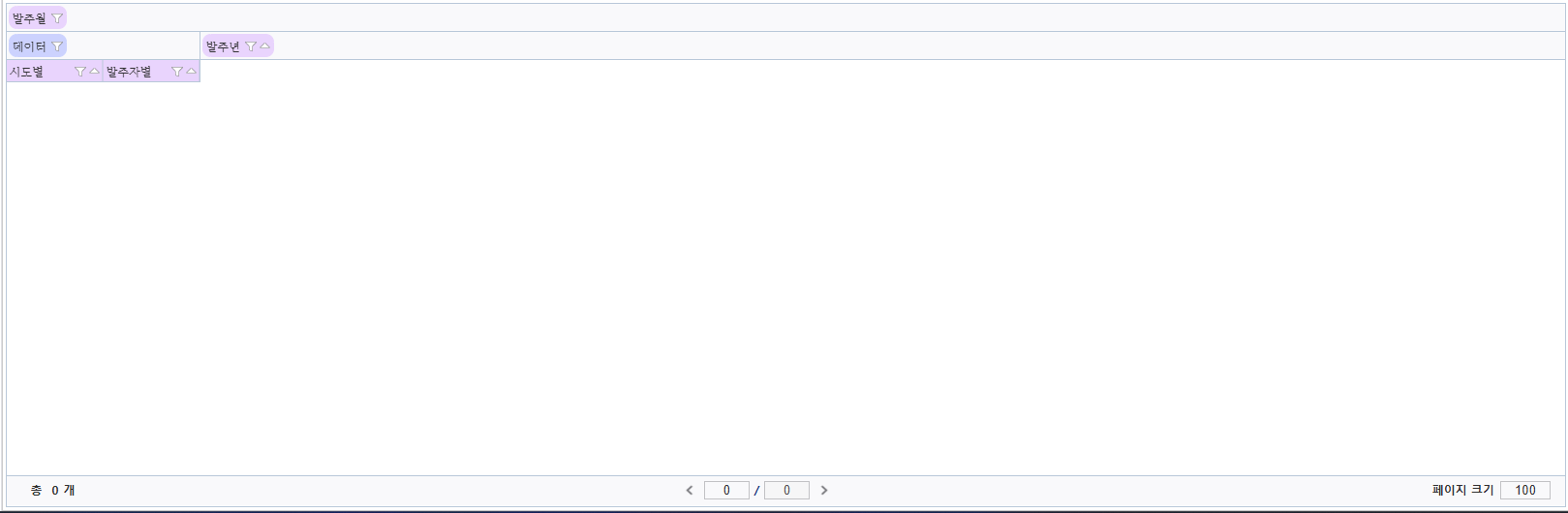Open the filter on the 발주월 field
This screenshot has width=1568, height=513.
[57, 18]
